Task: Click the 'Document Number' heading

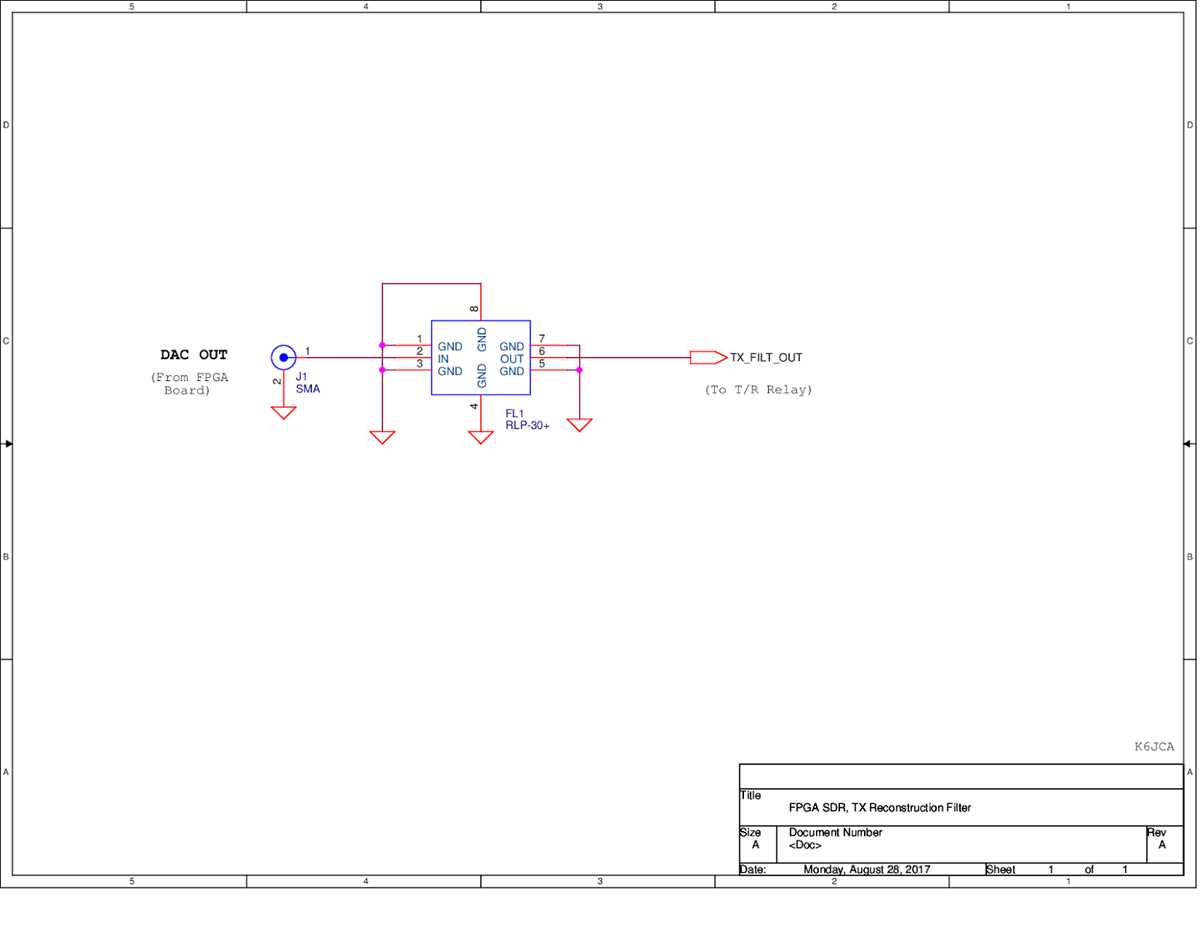Action: [836, 832]
